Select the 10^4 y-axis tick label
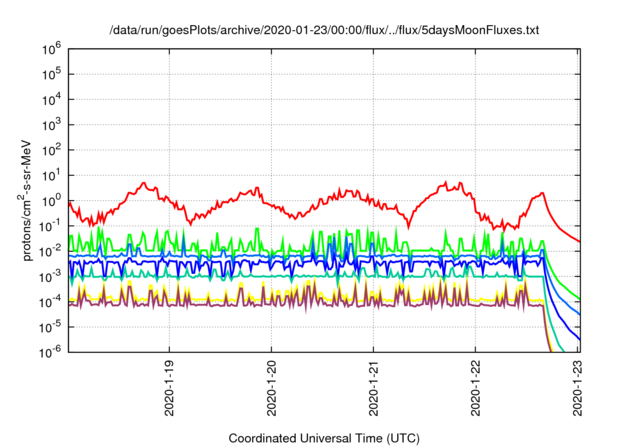Image resolution: width=640 pixels, height=448 pixels. (x=52, y=100)
